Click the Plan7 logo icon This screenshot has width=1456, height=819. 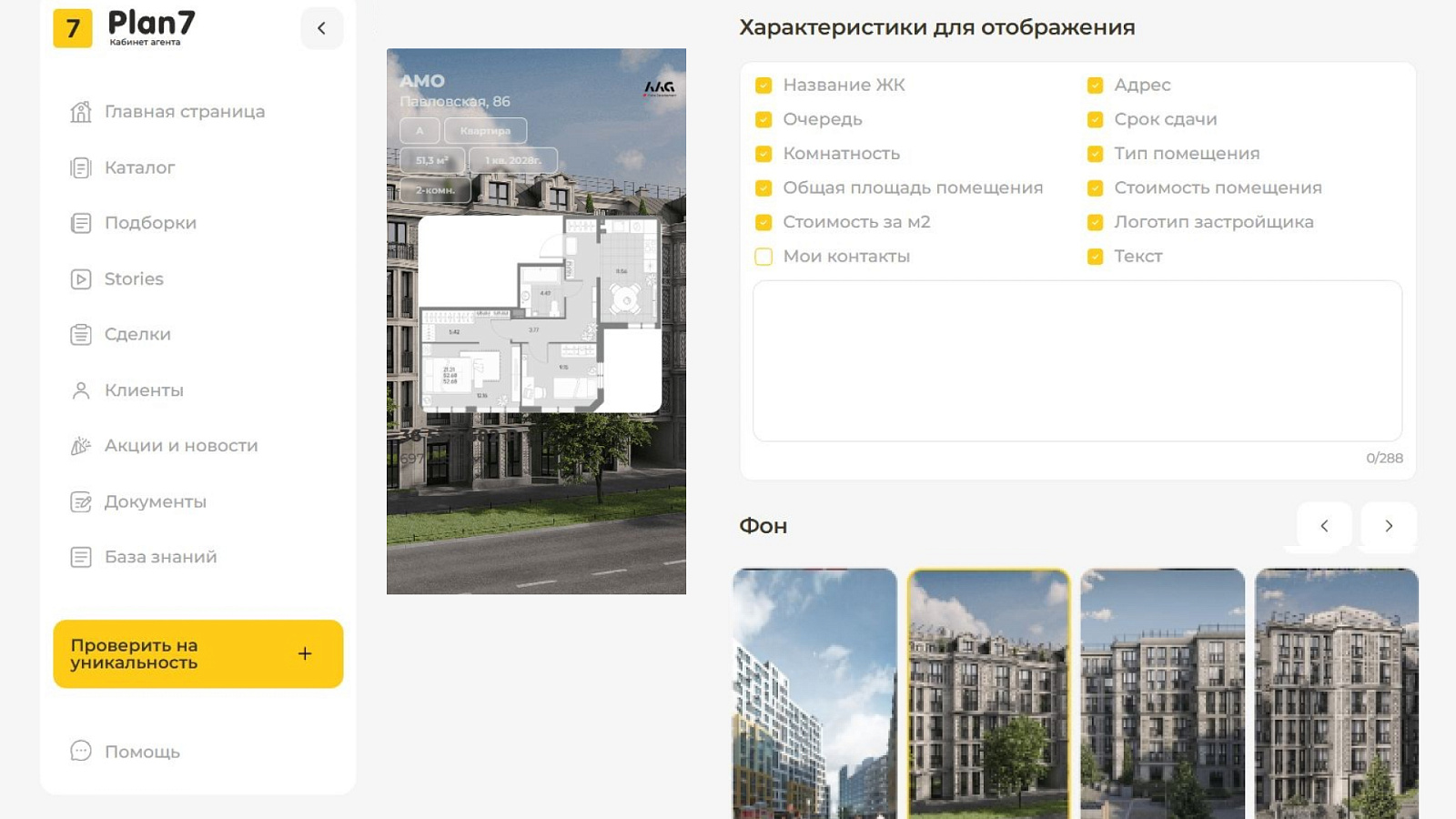(73, 28)
